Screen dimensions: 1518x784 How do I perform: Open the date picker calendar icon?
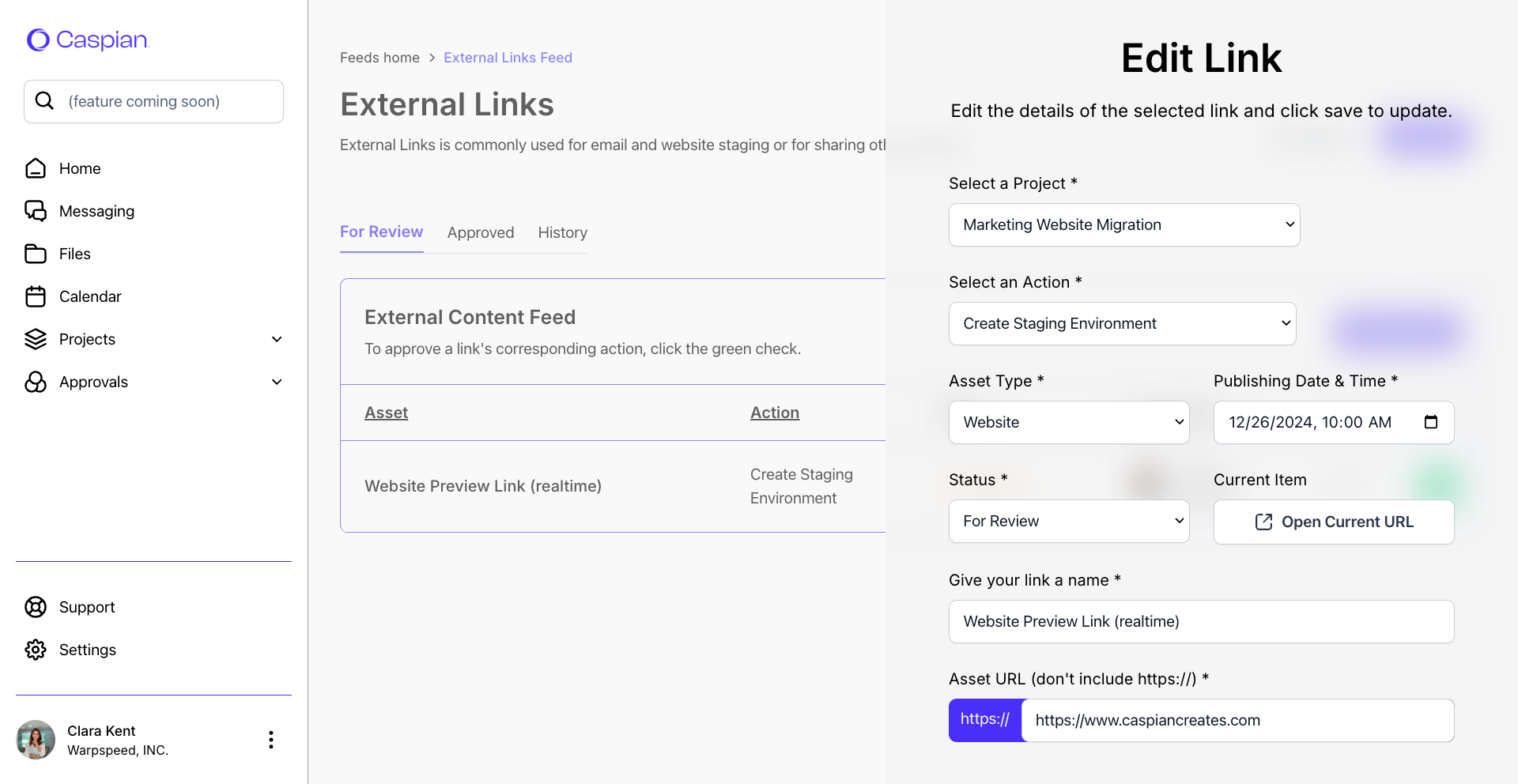(1430, 422)
